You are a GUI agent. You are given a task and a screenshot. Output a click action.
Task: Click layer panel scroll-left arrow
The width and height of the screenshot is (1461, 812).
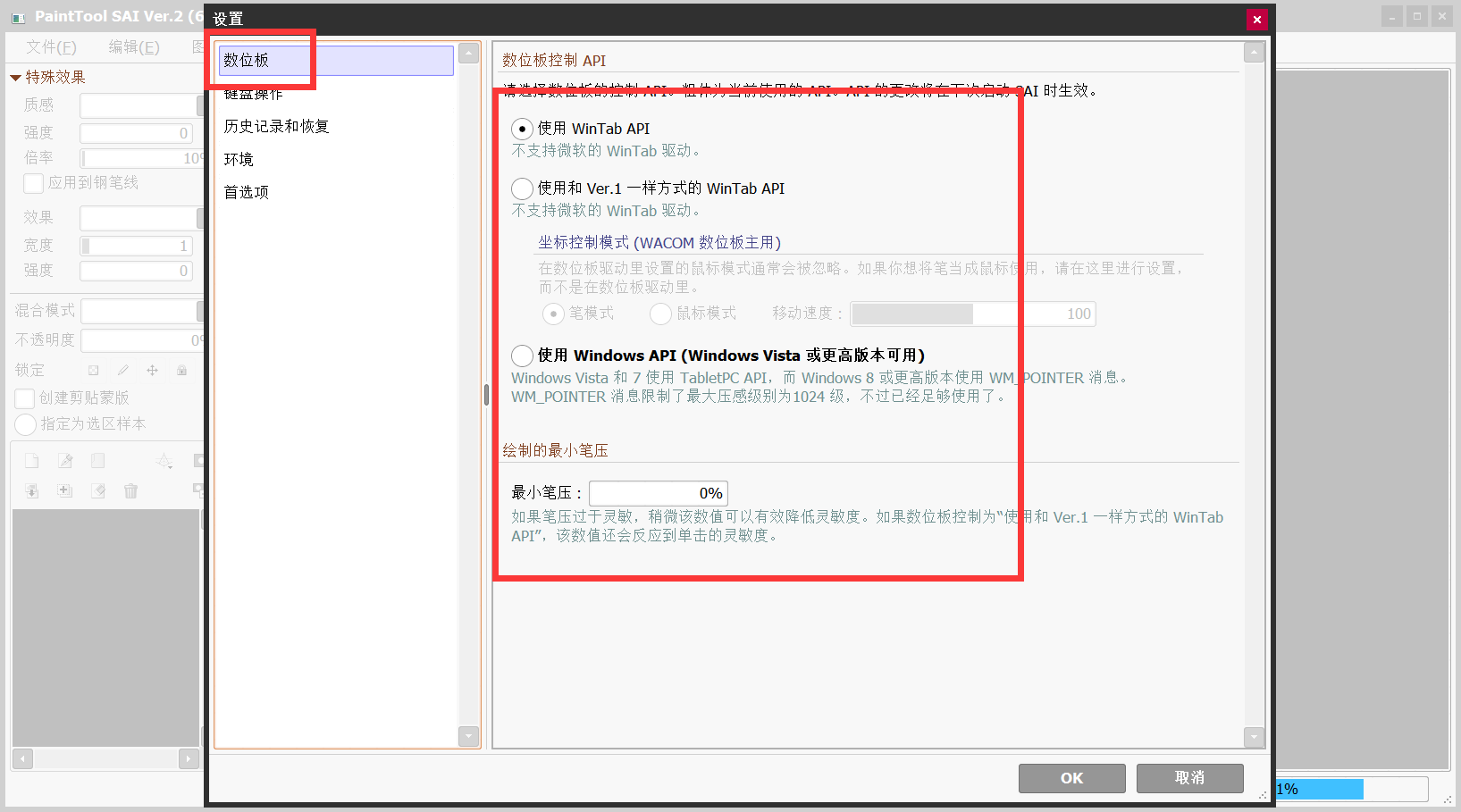tap(23, 759)
